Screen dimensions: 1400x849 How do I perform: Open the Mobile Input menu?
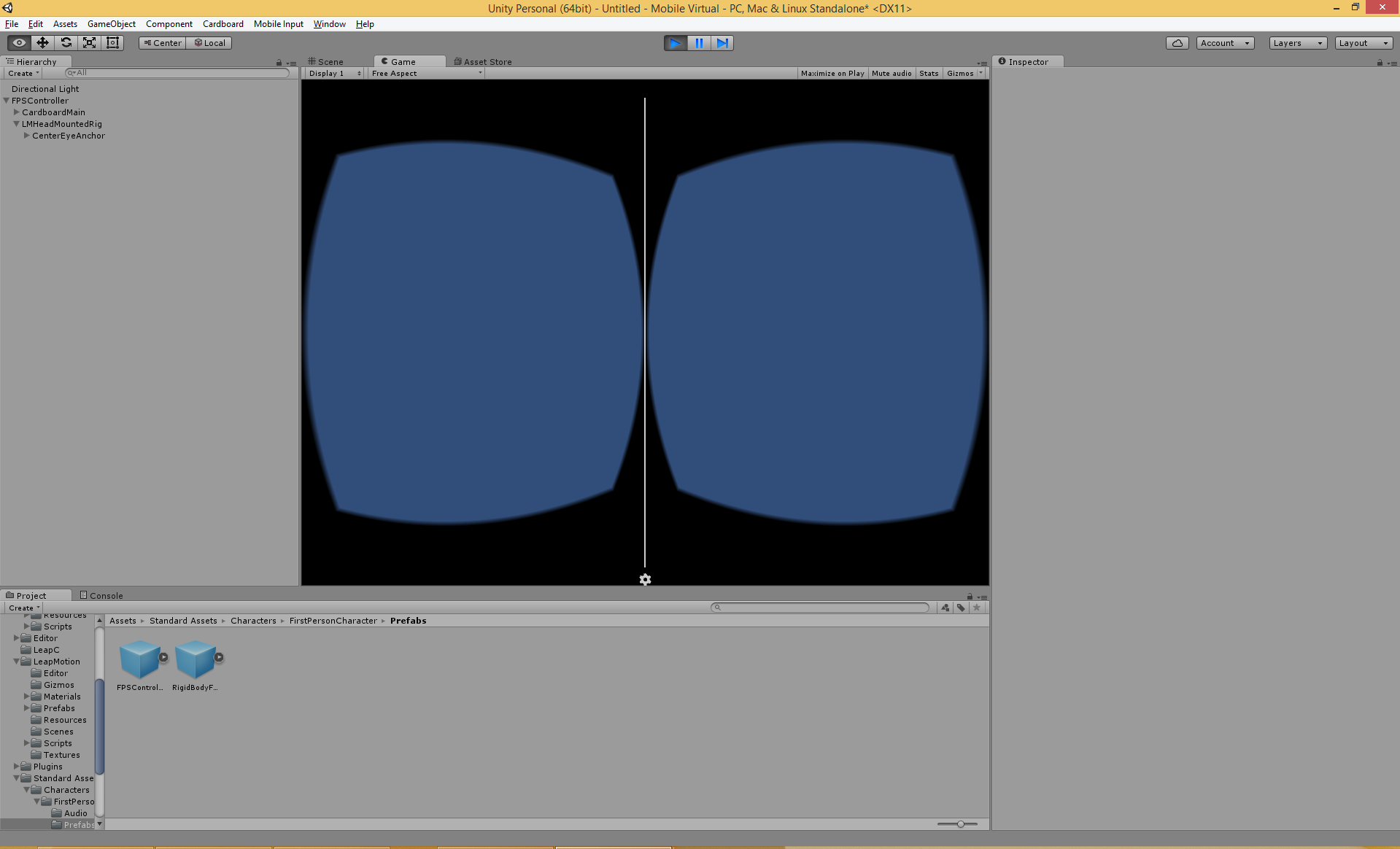tap(279, 24)
